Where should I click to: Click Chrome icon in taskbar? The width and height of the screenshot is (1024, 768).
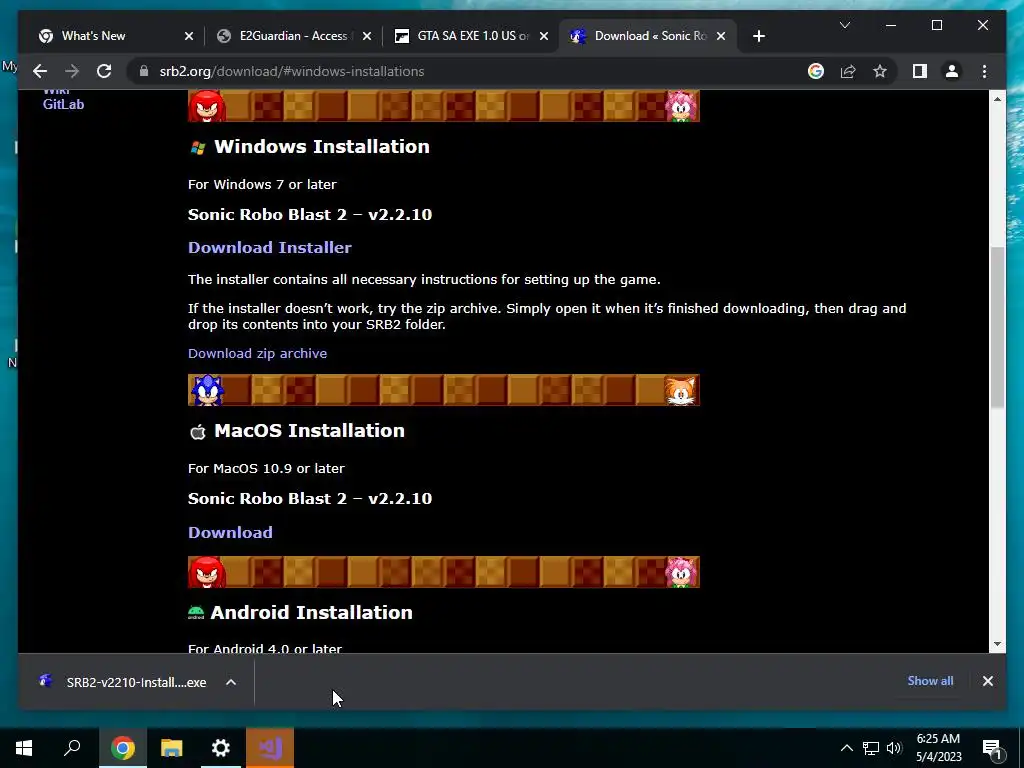tap(122, 748)
